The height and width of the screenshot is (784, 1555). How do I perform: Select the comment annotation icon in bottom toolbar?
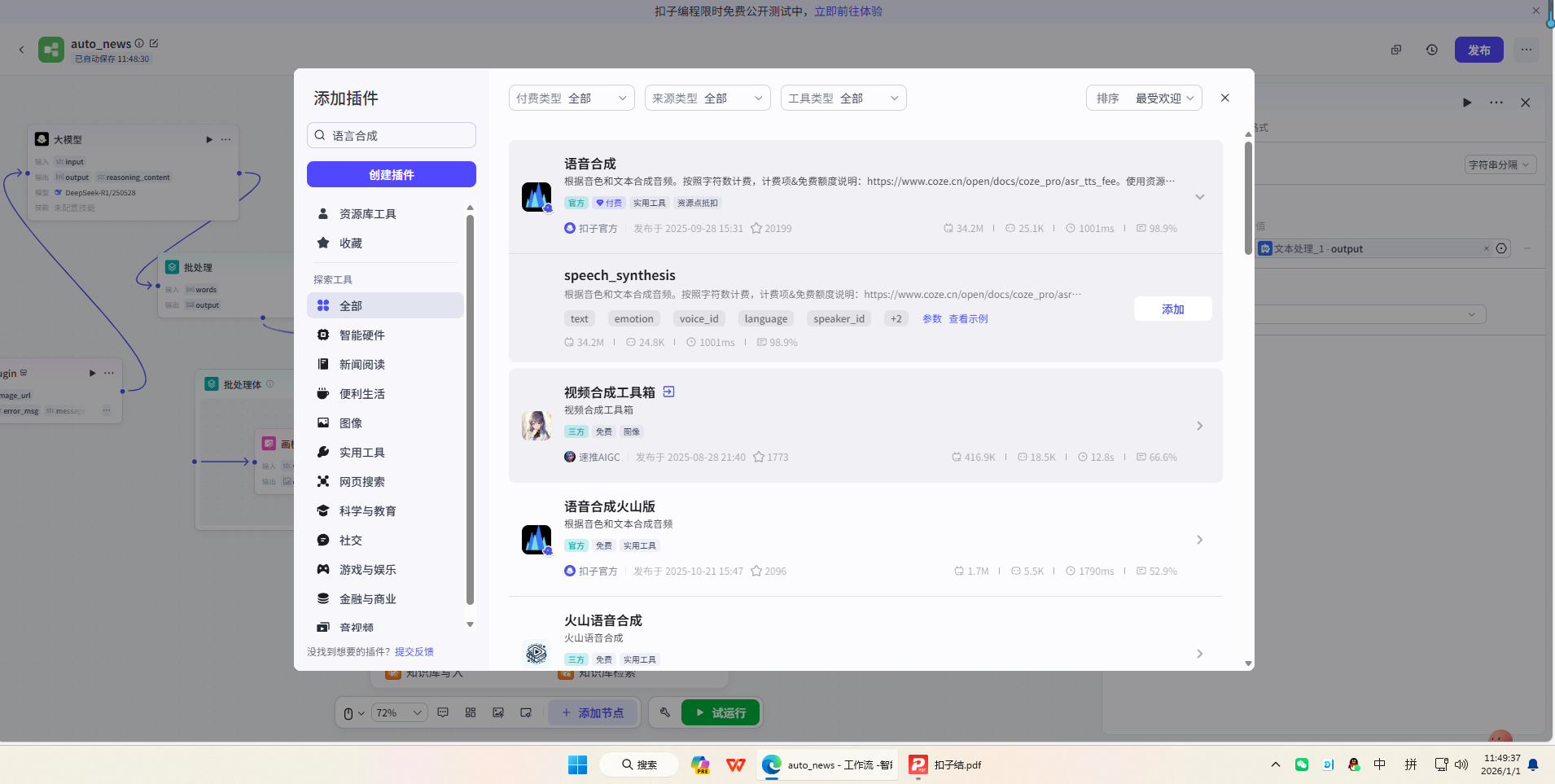pyautogui.click(x=442, y=712)
